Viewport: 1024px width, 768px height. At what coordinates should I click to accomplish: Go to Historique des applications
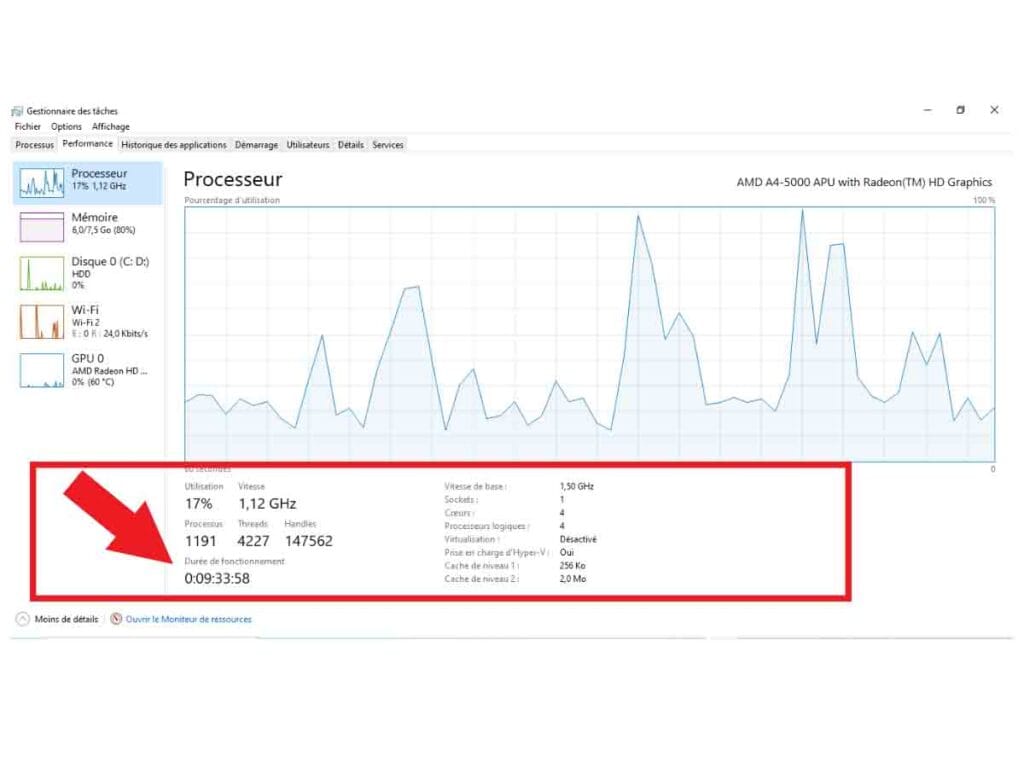(173, 144)
